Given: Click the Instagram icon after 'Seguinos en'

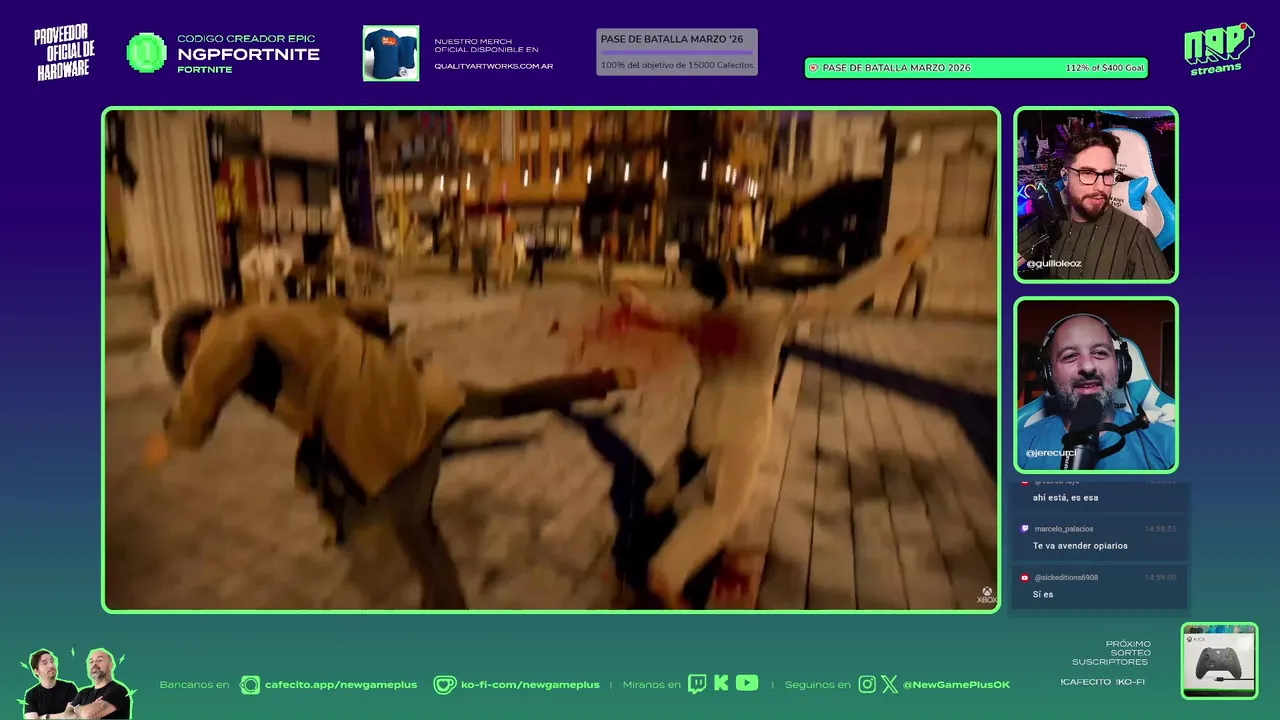Looking at the screenshot, I should (867, 685).
